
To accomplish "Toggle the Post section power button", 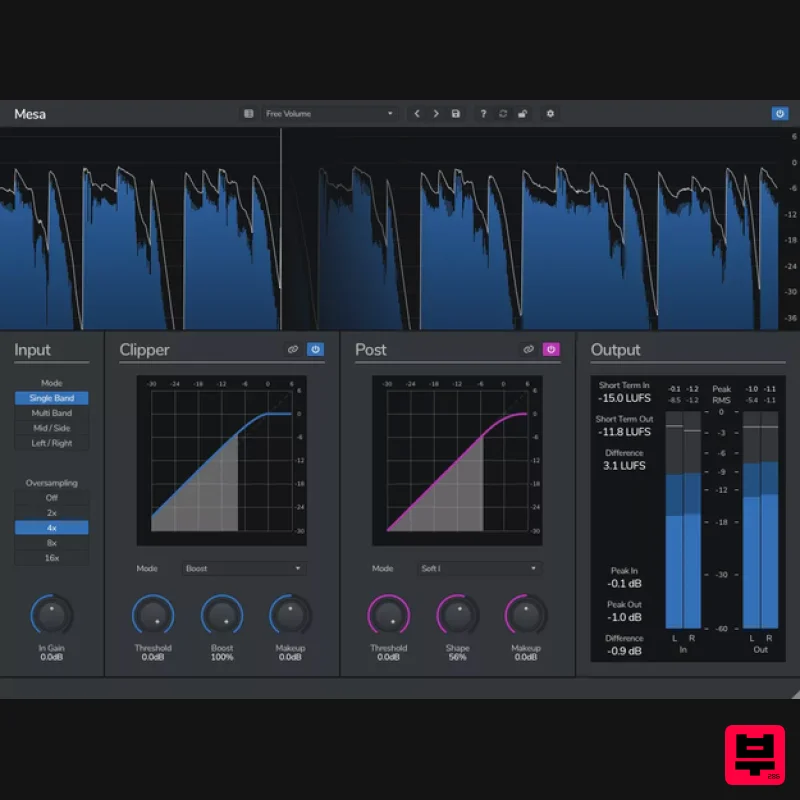I will tap(551, 350).
